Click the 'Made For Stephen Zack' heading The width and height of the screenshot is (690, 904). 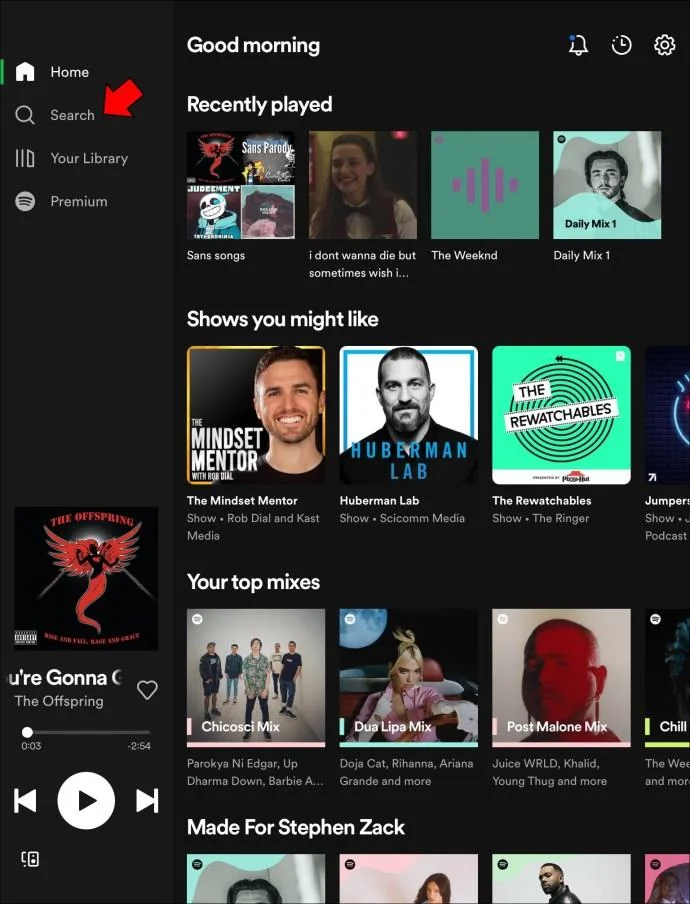click(x=296, y=827)
